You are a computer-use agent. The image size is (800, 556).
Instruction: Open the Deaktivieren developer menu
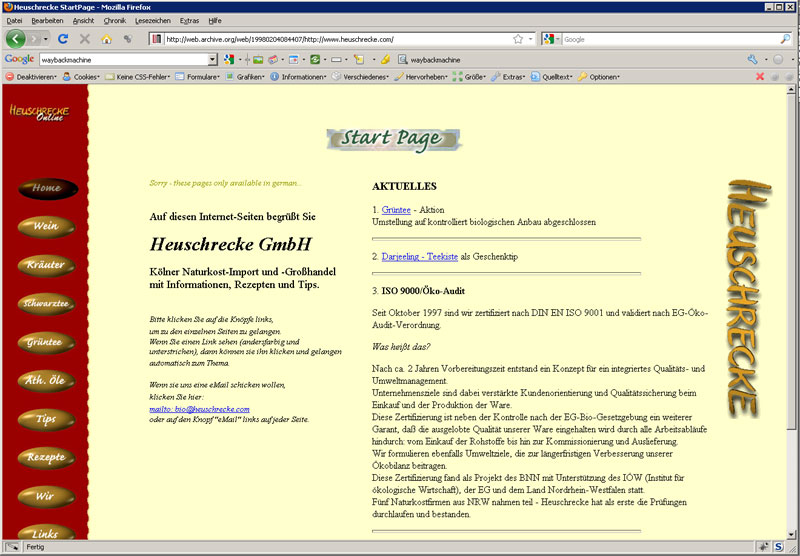click(x=31, y=77)
